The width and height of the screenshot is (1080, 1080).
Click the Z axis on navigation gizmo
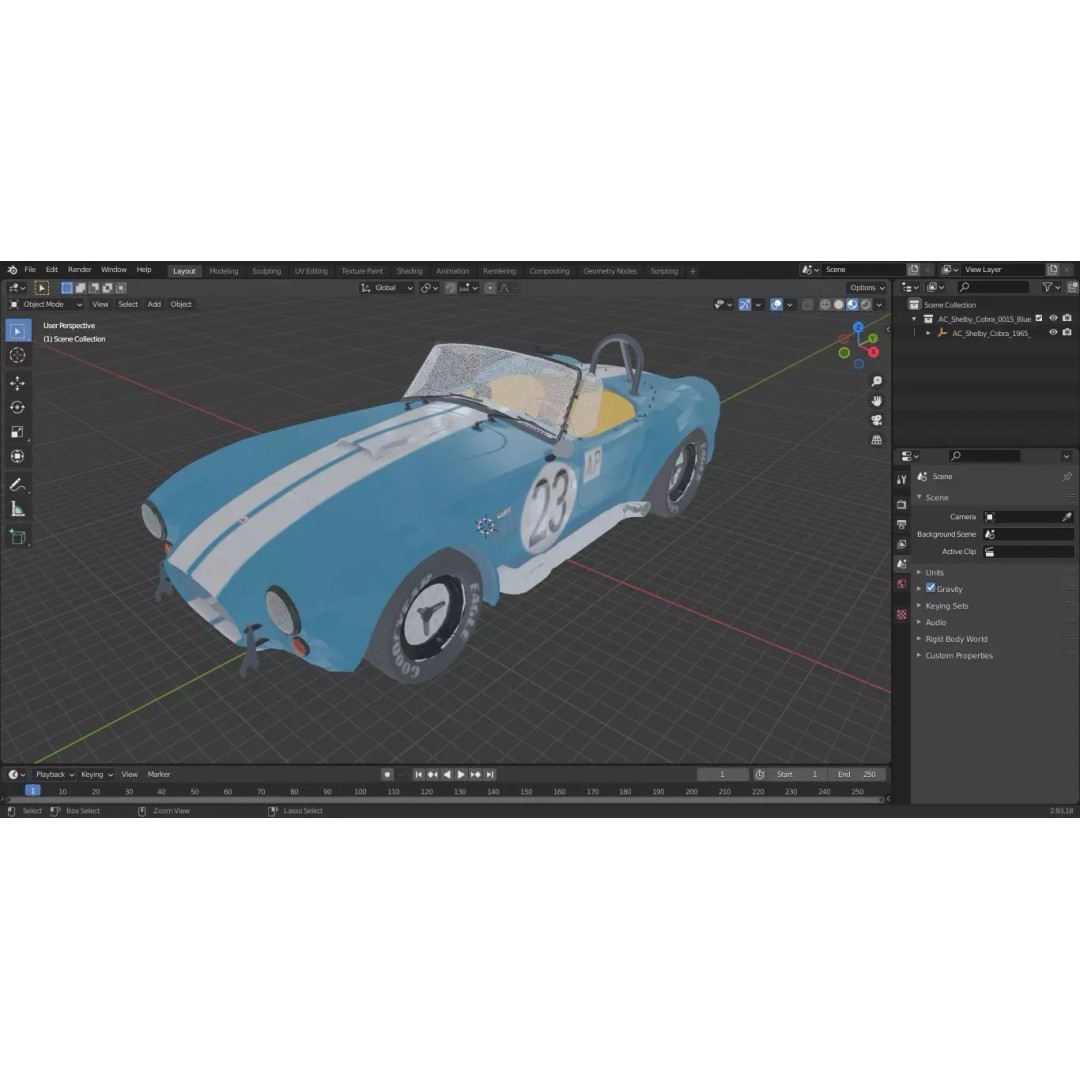(858, 327)
